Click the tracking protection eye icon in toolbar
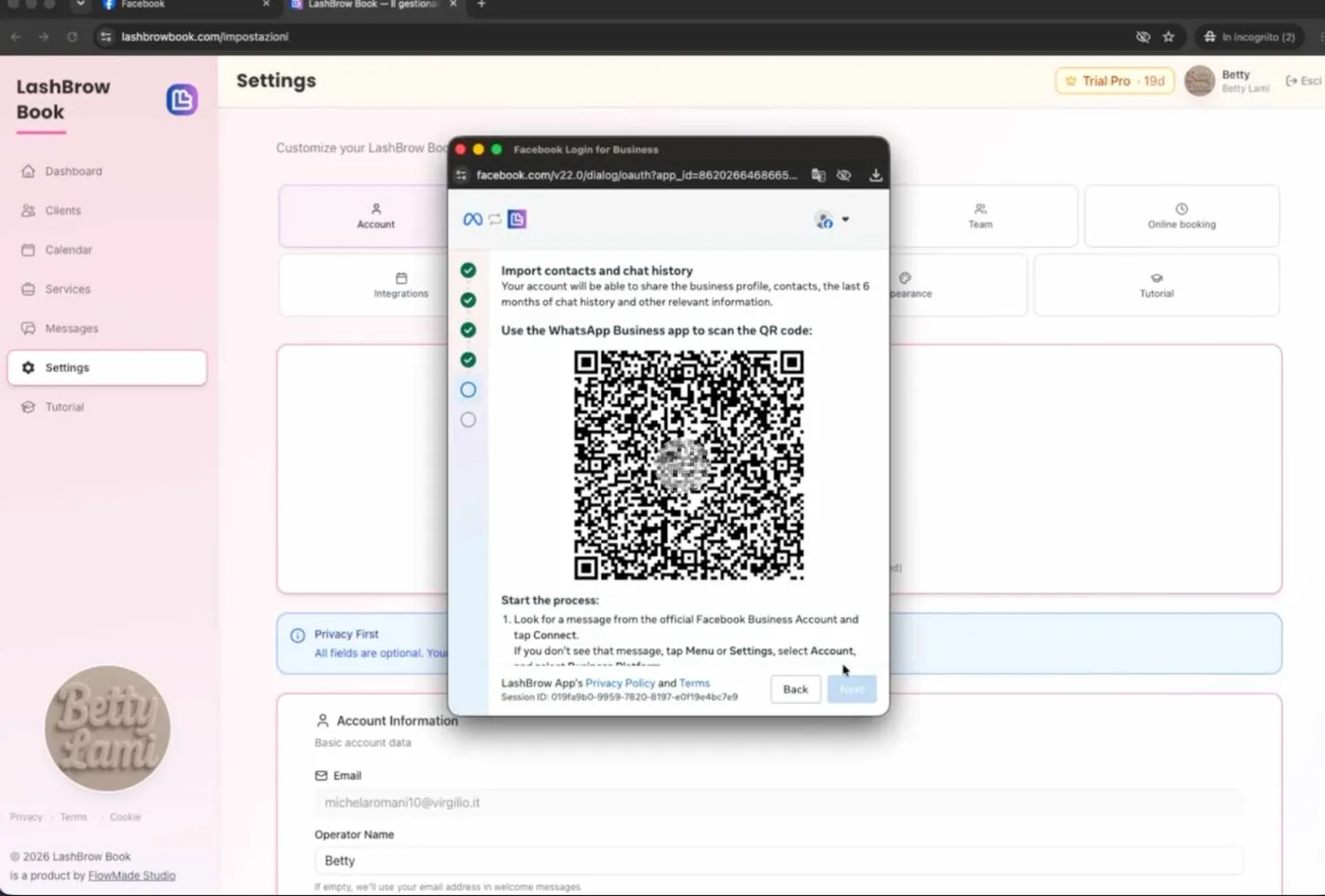Viewport: 1325px width, 896px height. click(x=1142, y=37)
